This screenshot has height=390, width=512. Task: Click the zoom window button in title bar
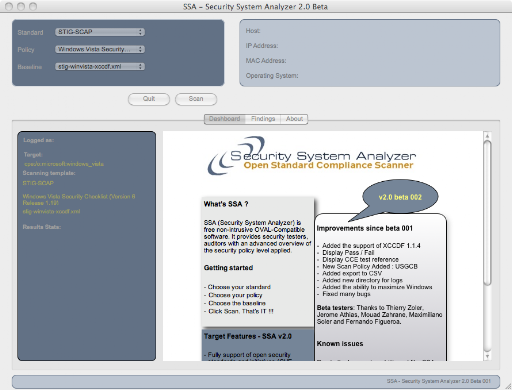coord(33,6)
